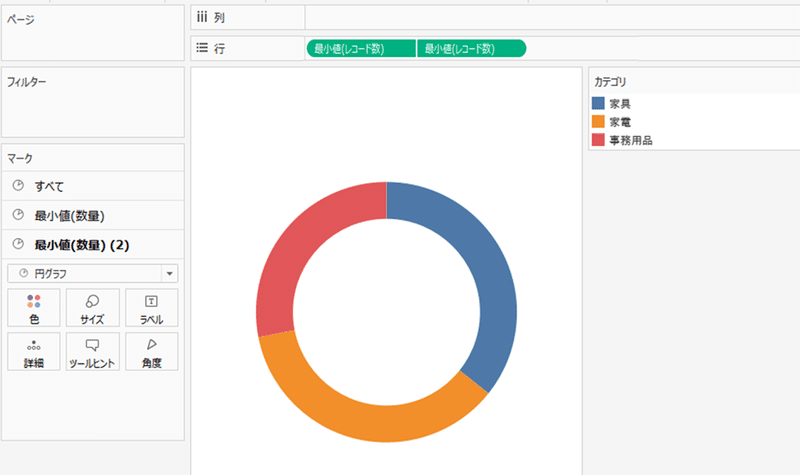Select the 事務用品 red legend swatch
800x475 pixels.
point(598,140)
